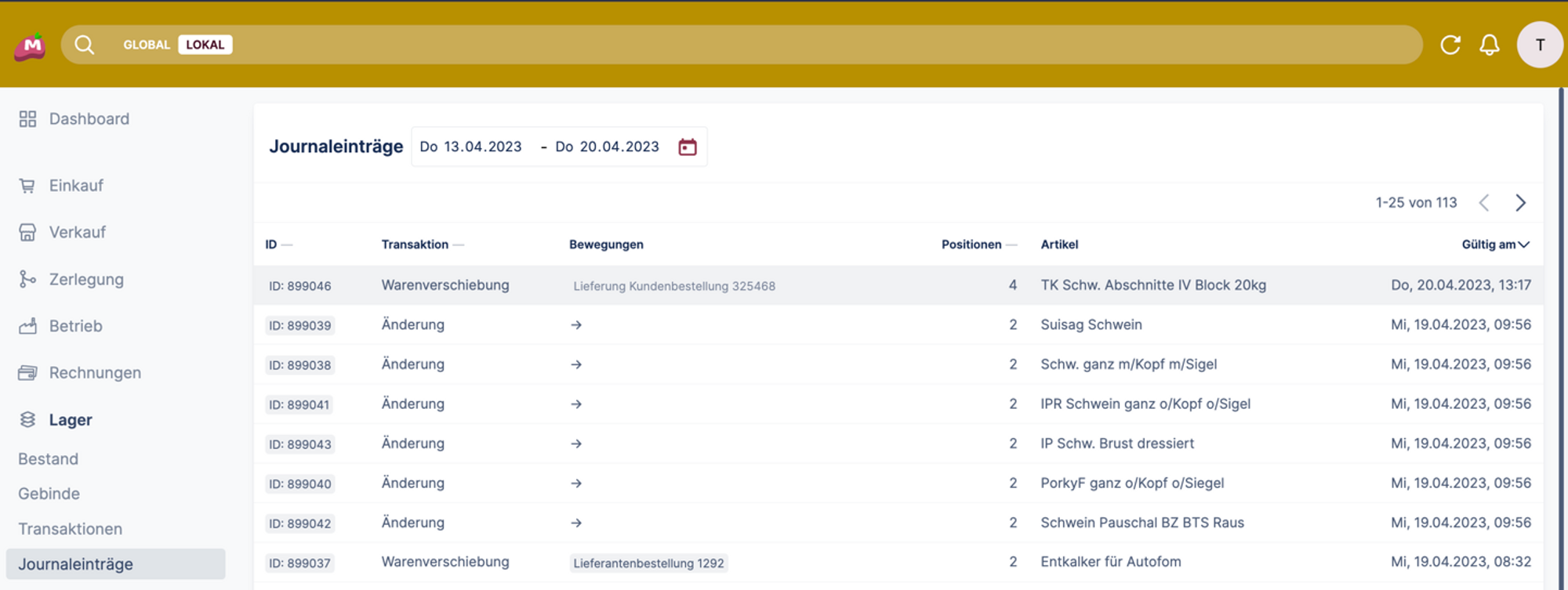The height and width of the screenshot is (590, 1568).
Task: Click the Einkauf shopping cart icon
Action: [x=27, y=186]
